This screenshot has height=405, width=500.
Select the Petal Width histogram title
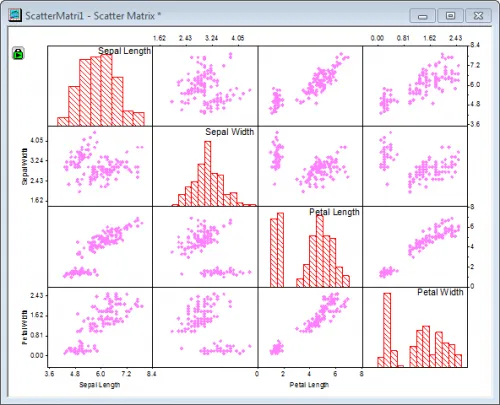point(440,292)
